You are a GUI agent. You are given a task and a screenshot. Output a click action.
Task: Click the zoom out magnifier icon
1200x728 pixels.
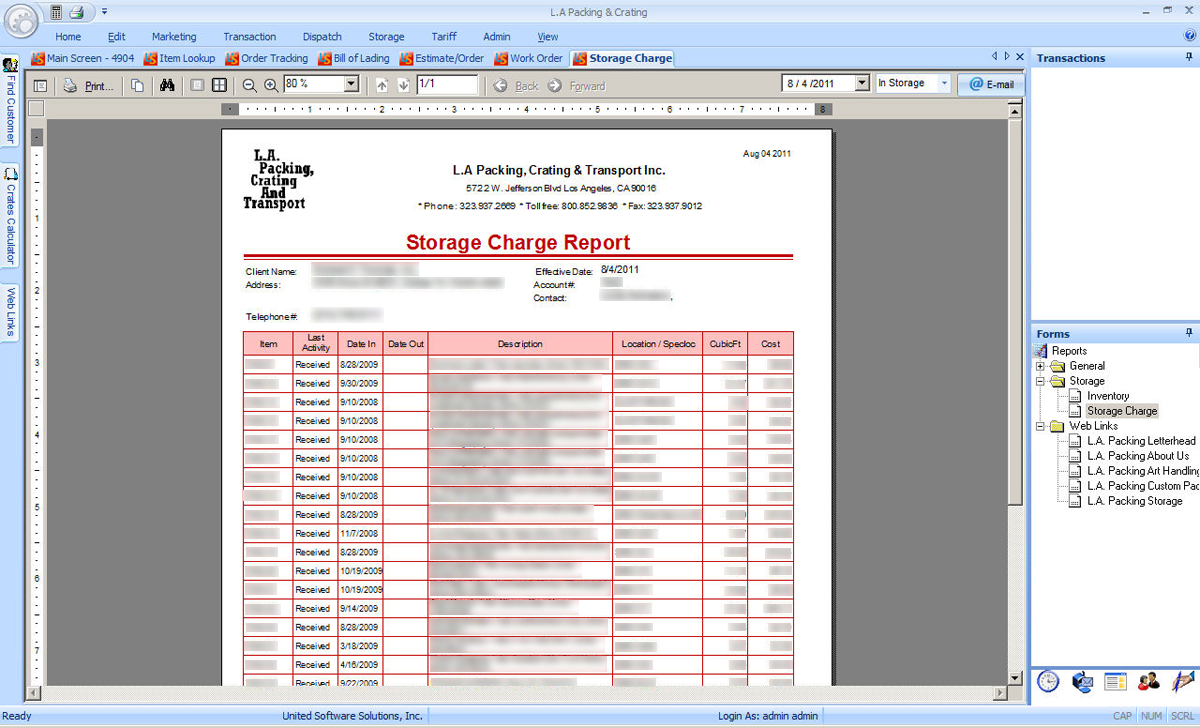tap(250, 85)
